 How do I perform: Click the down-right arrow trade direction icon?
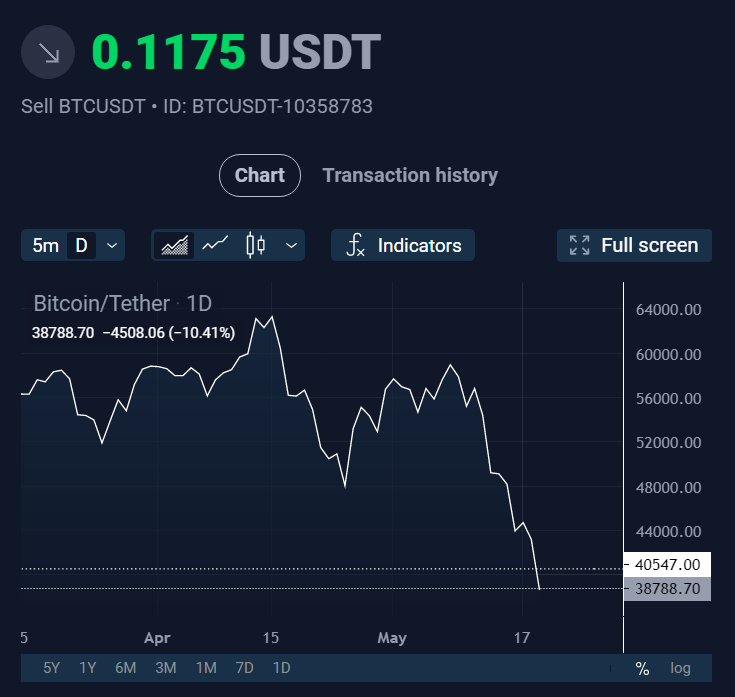click(48, 52)
